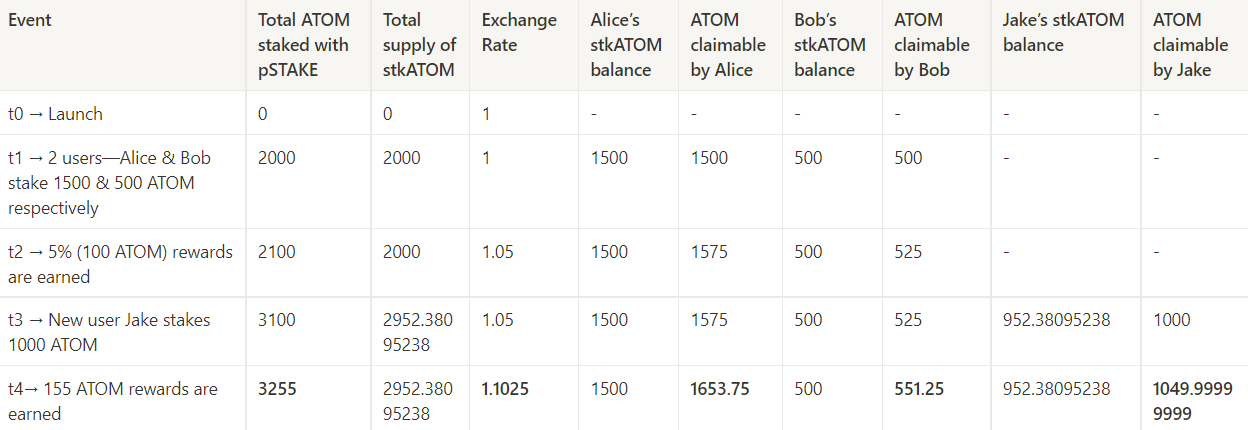Select the 2100 total staked cell
Image resolution: width=1248 pixels, height=430 pixels.
point(277,252)
